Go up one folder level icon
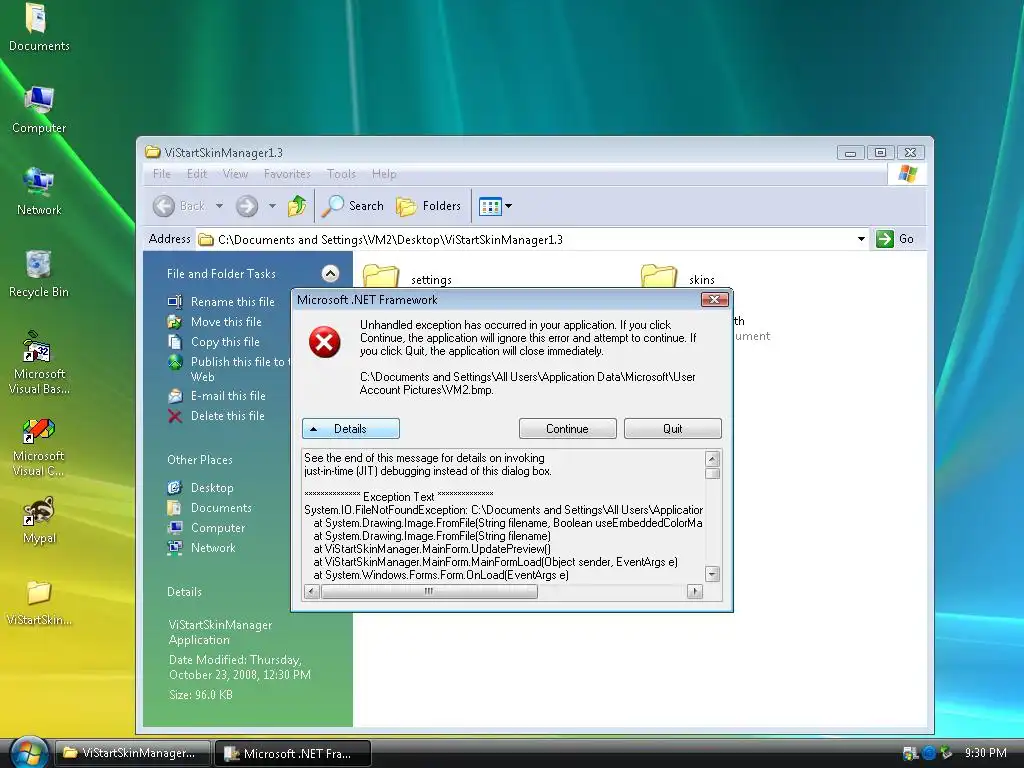Image resolution: width=1024 pixels, height=768 pixels. [297, 206]
